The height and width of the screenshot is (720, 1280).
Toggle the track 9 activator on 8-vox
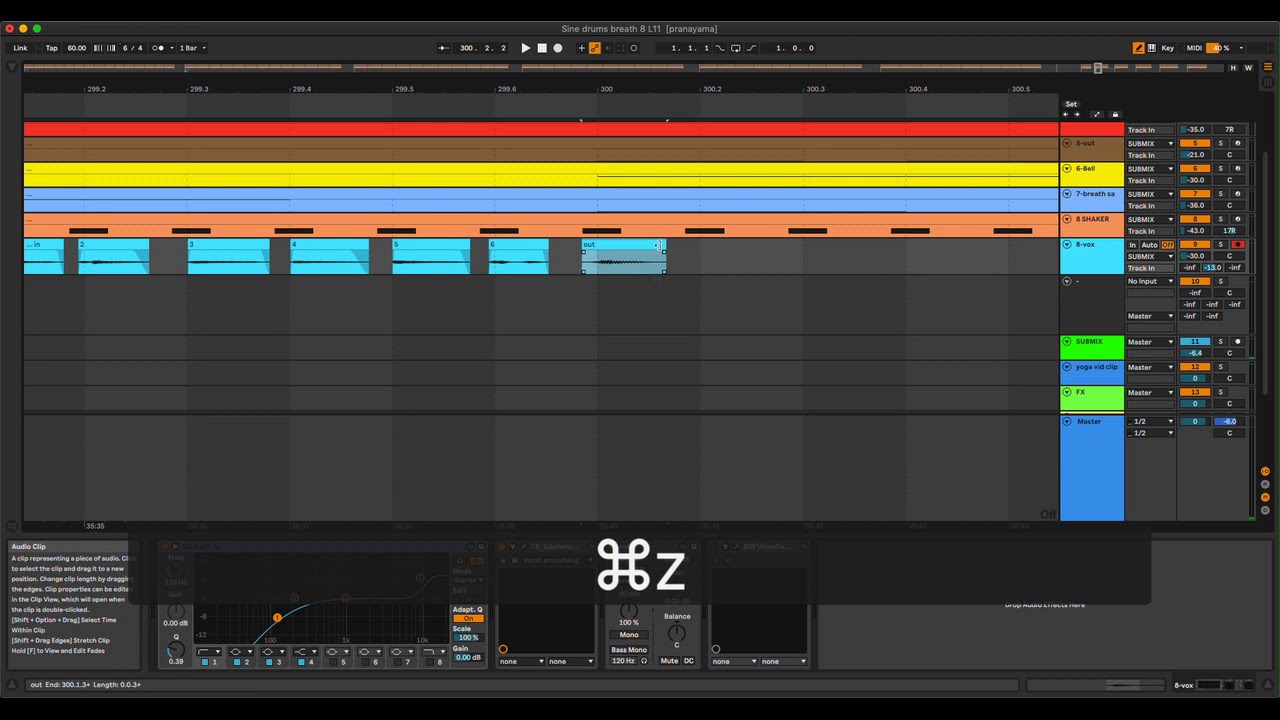click(1194, 244)
